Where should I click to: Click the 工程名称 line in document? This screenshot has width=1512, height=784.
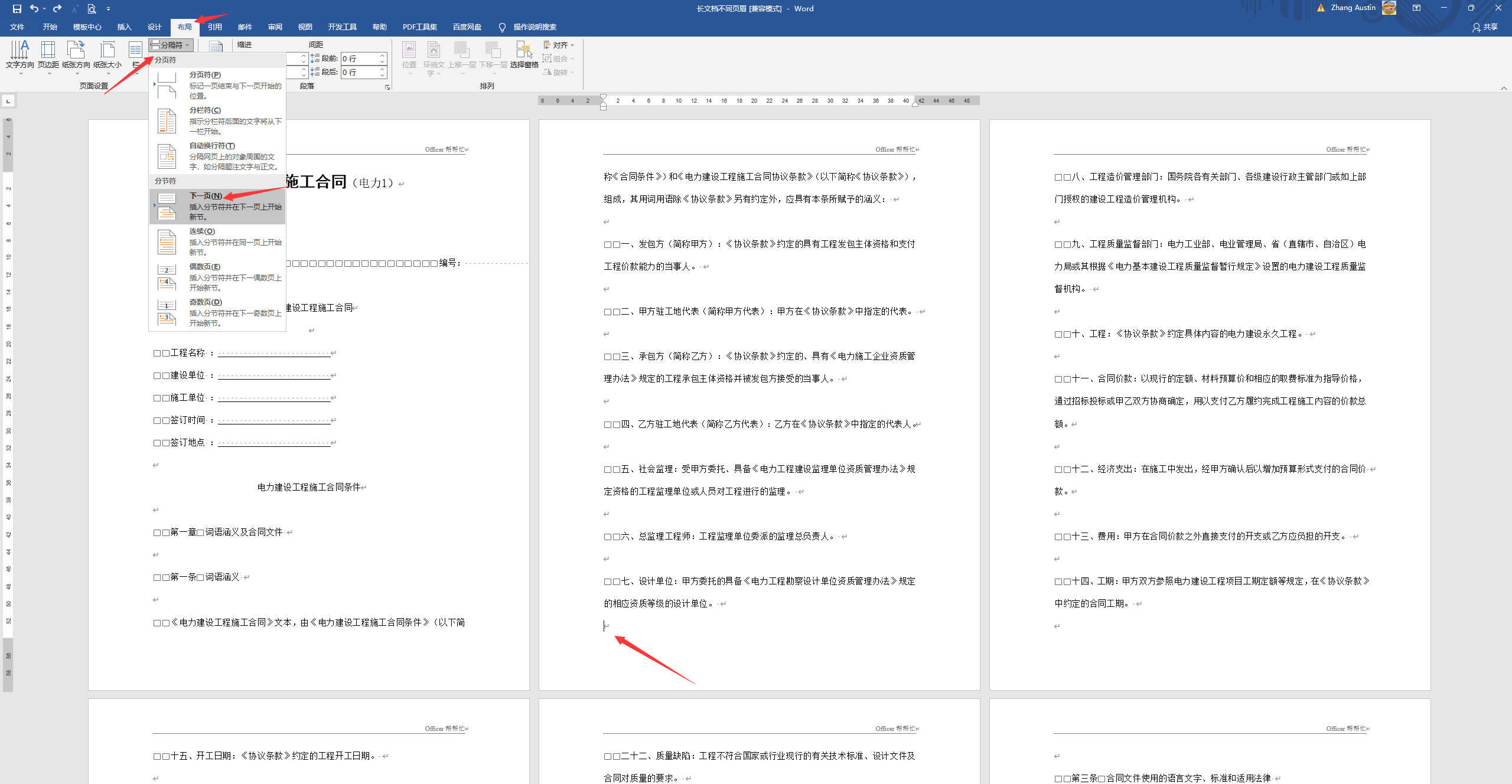245,353
